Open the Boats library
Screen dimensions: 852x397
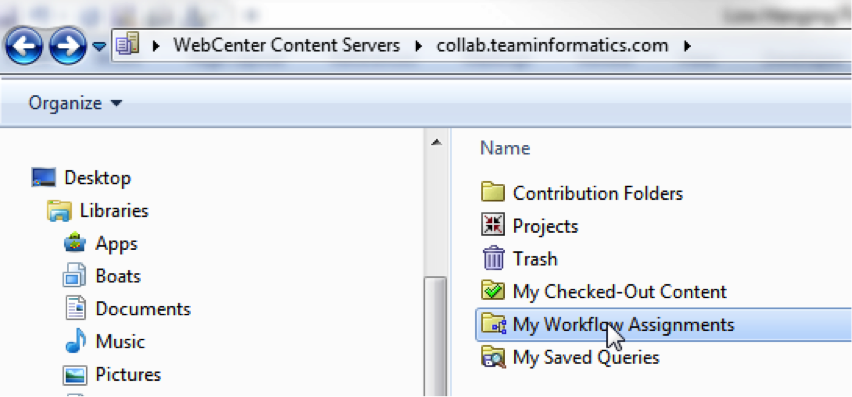[x=118, y=276]
